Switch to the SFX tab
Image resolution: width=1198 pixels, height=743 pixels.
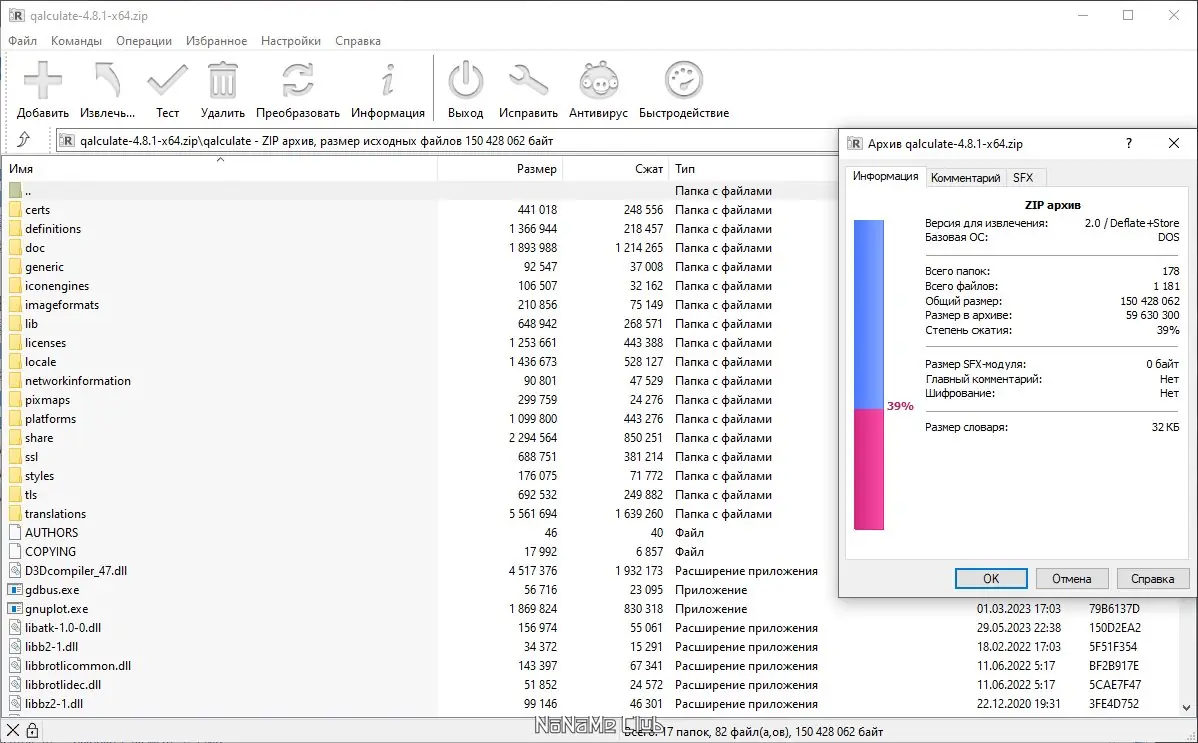[x=1023, y=177]
